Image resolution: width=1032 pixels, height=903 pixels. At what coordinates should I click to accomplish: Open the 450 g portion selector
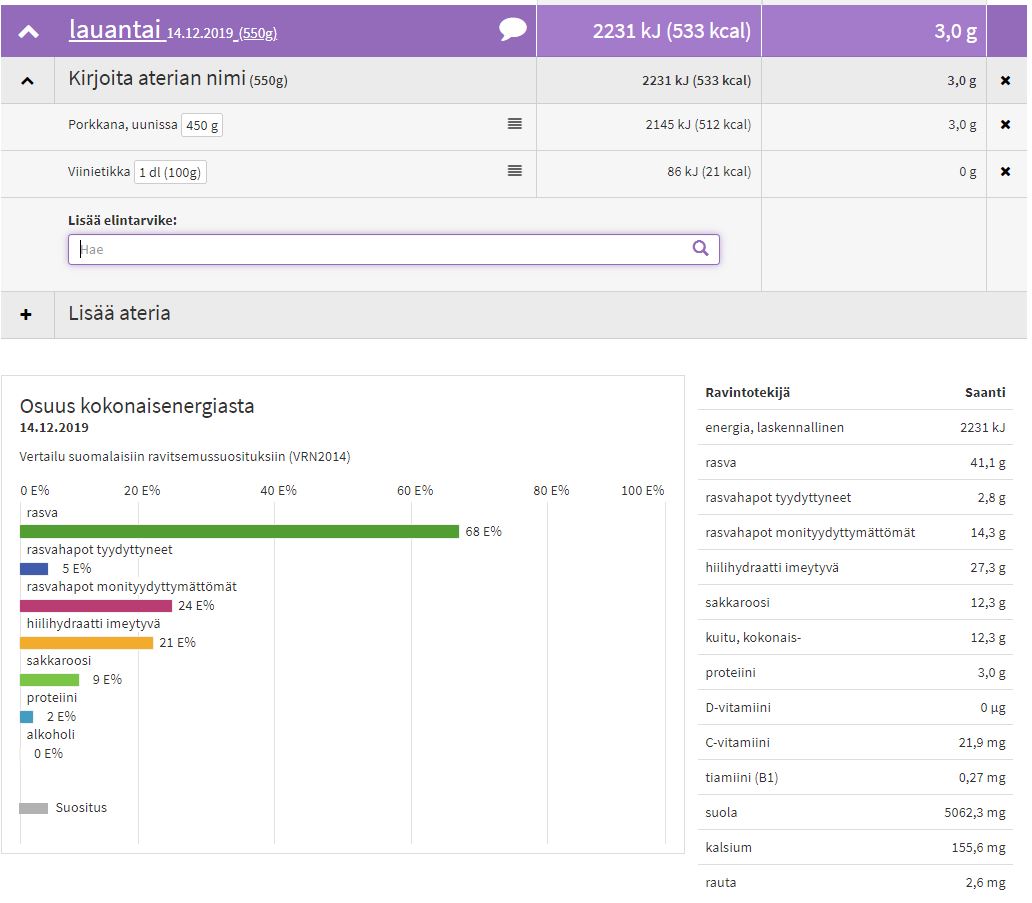pos(203,126)
